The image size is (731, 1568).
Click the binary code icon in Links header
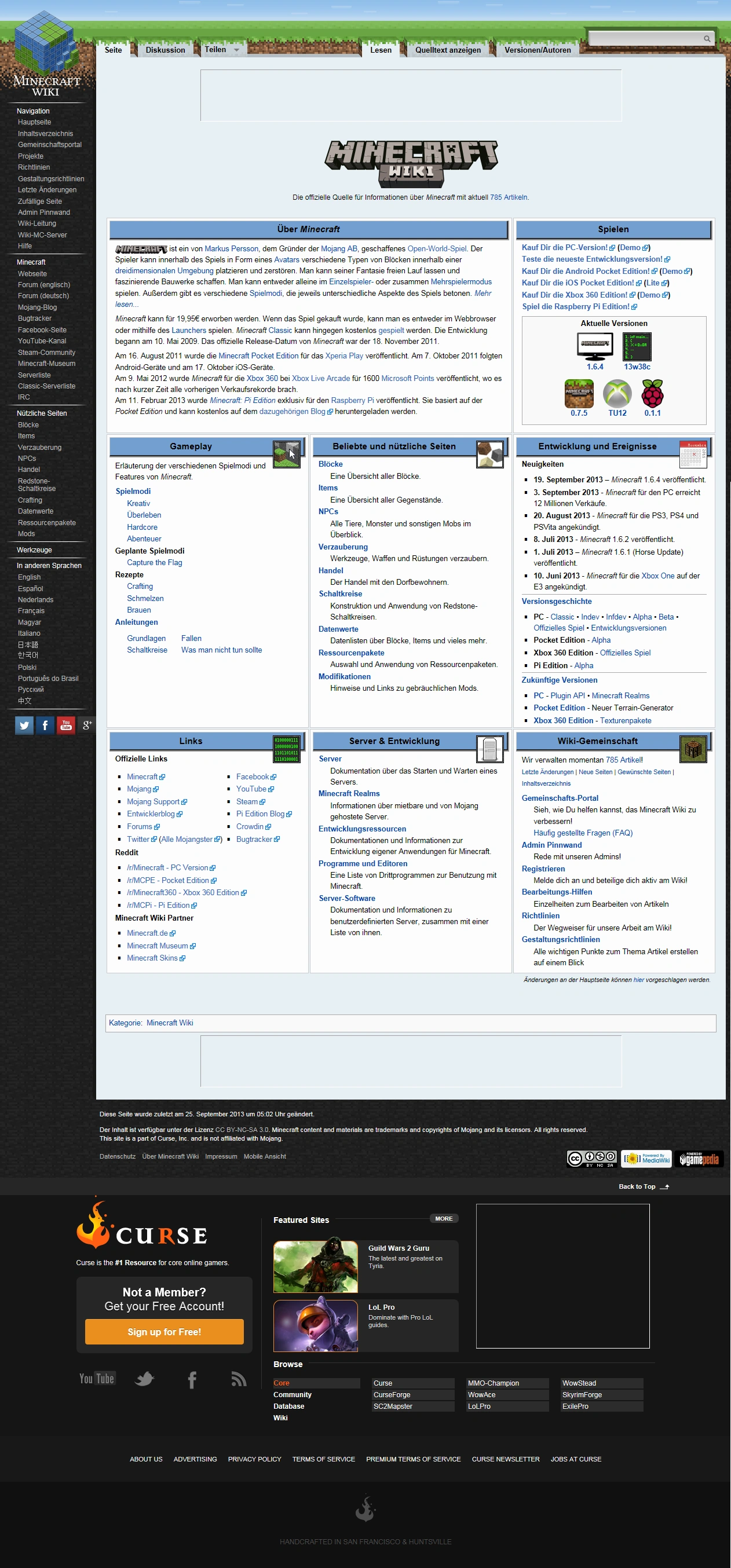tap(287, 749)
